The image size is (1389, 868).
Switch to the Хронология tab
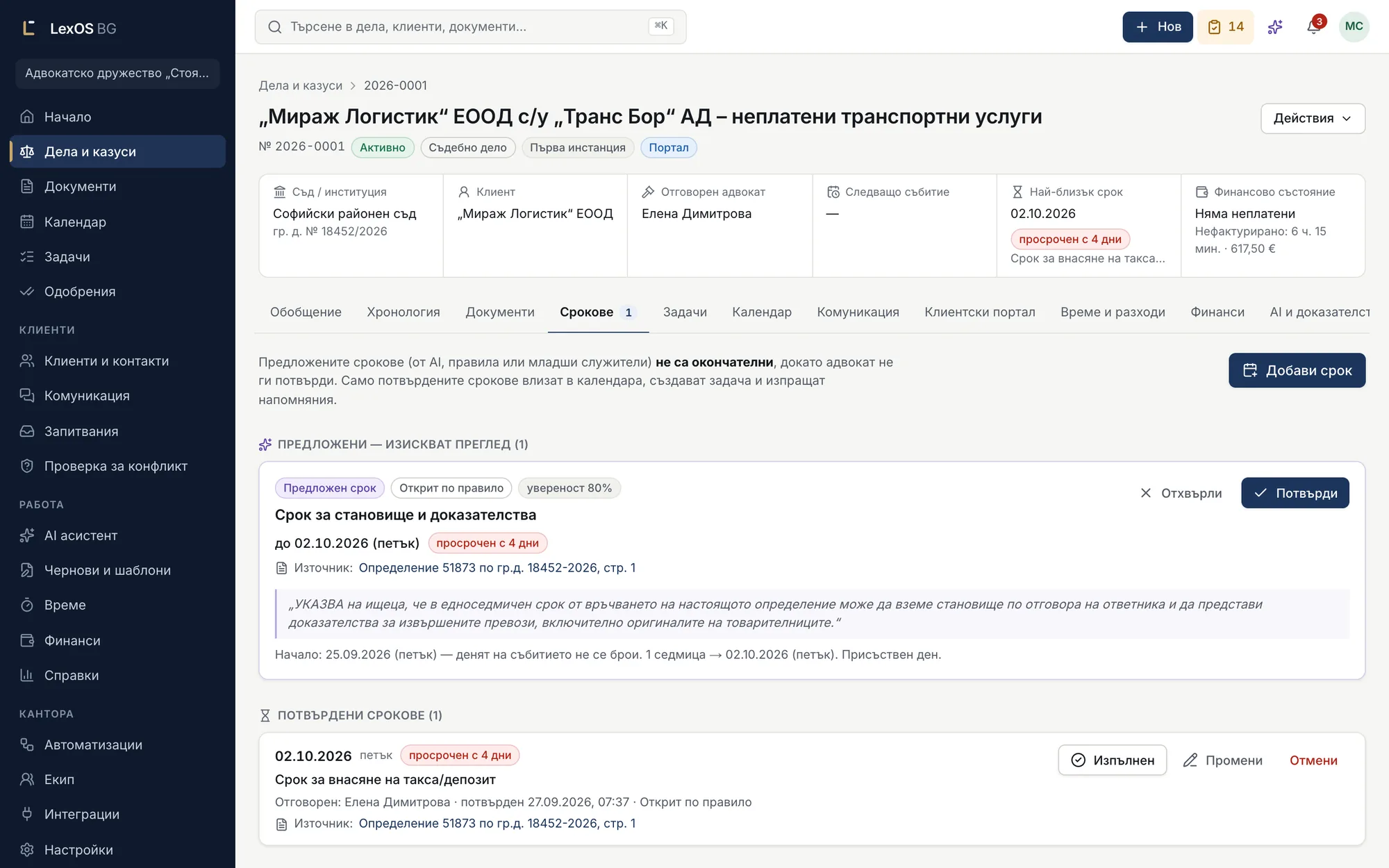point(404,312)
